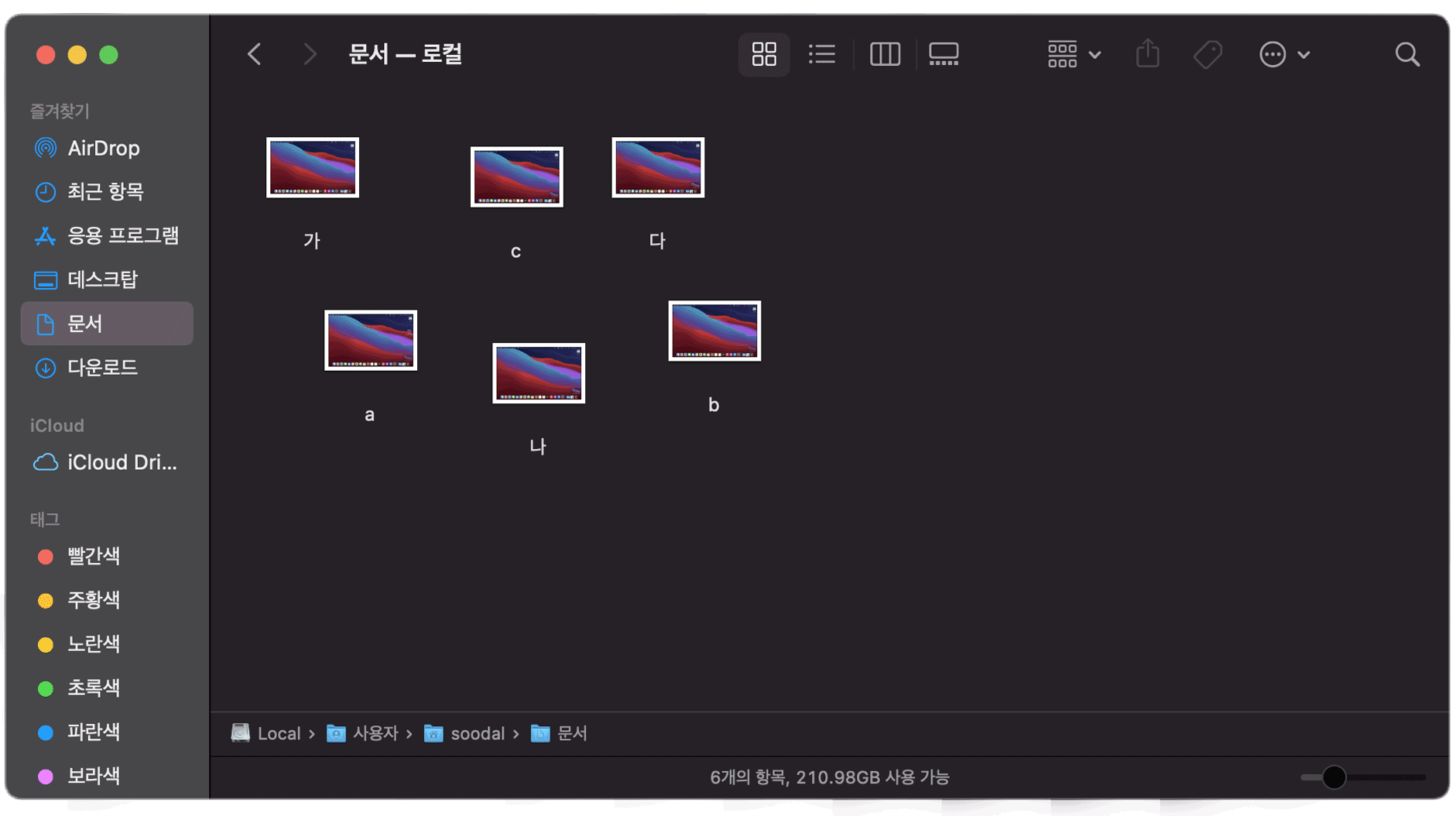
Task: Zoom the window with green button
Action: [x=109, y=55]
